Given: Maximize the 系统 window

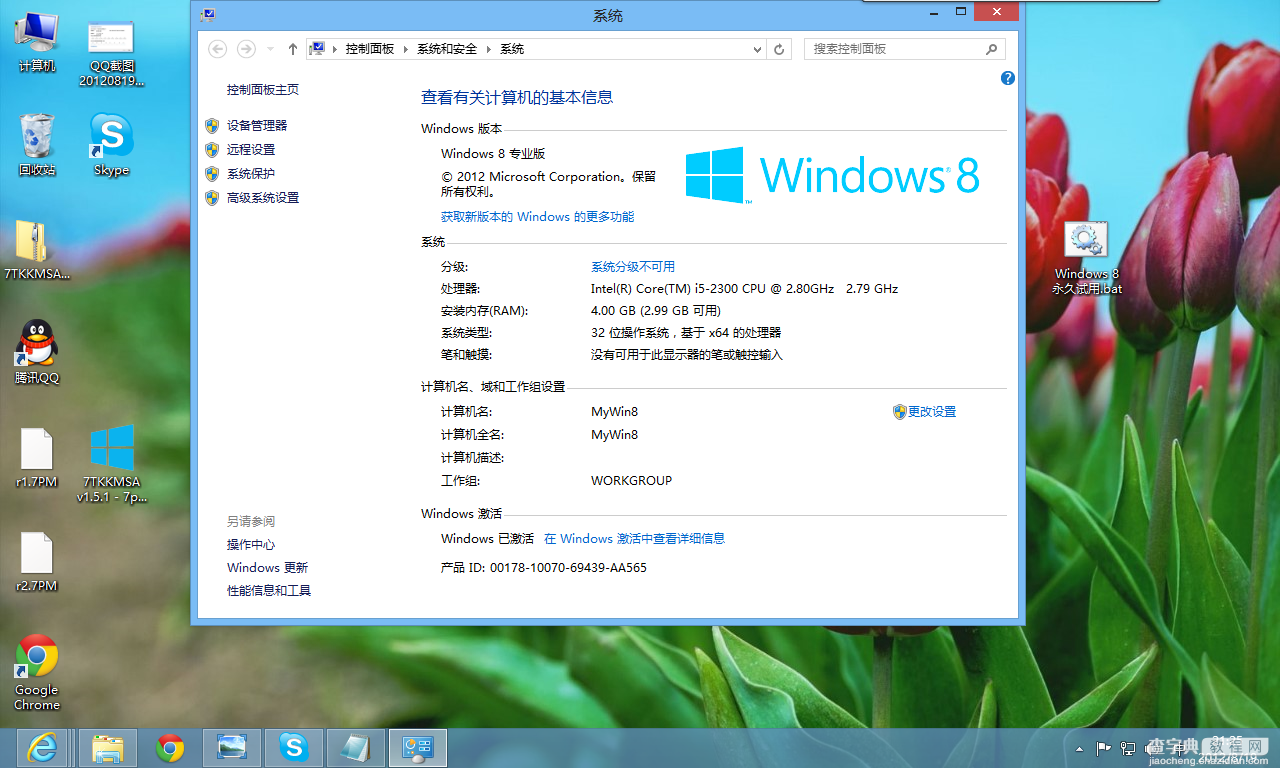Looking at the screenshot, I should [961, 11].
